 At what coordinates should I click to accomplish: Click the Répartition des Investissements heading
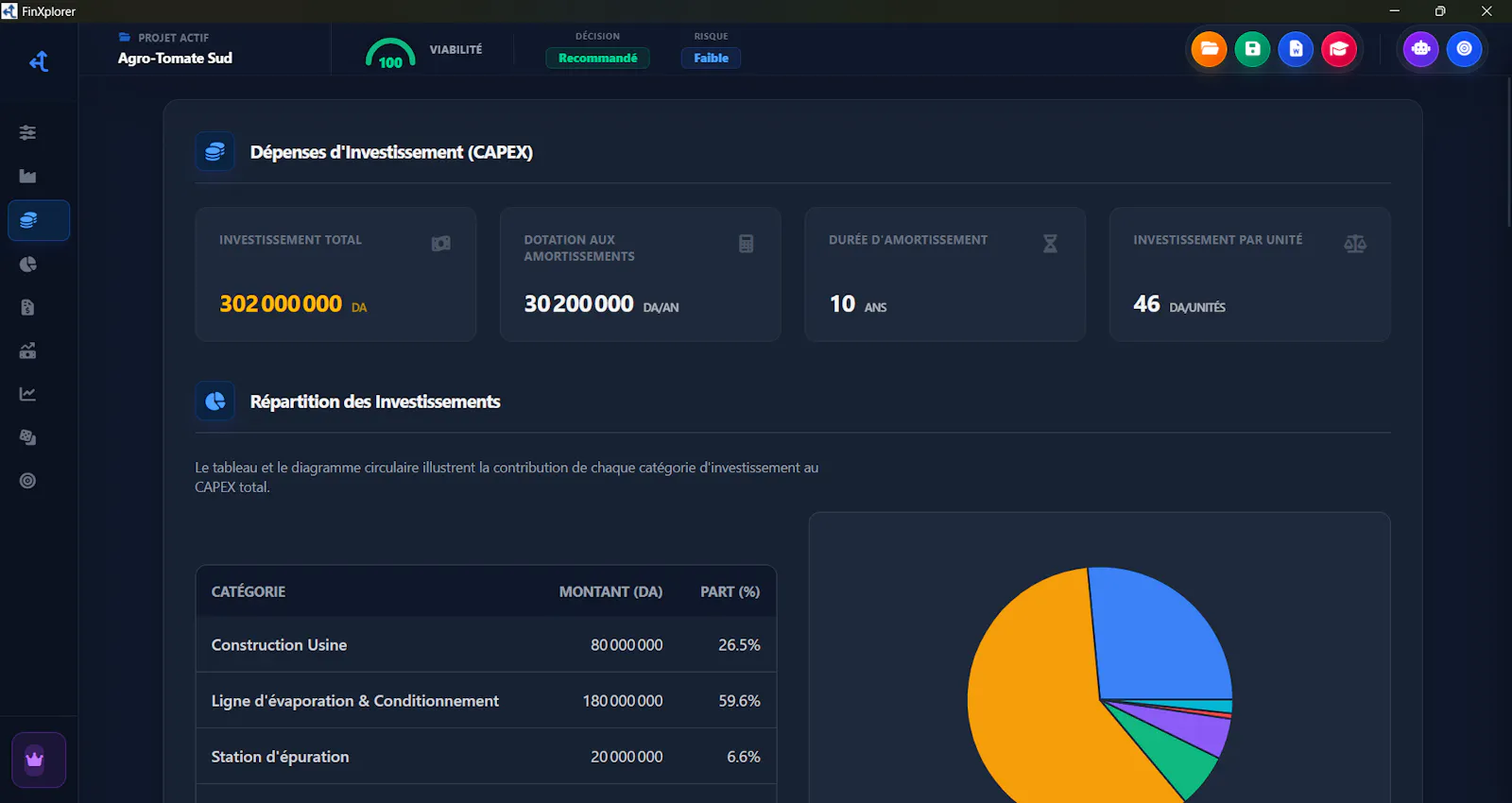375,401
